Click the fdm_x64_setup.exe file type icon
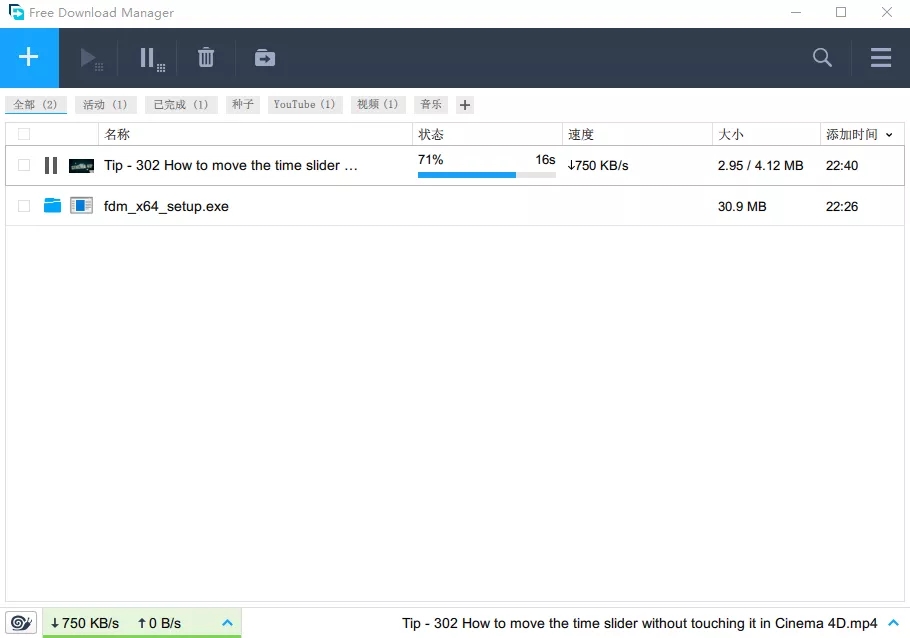 point(81,206)
